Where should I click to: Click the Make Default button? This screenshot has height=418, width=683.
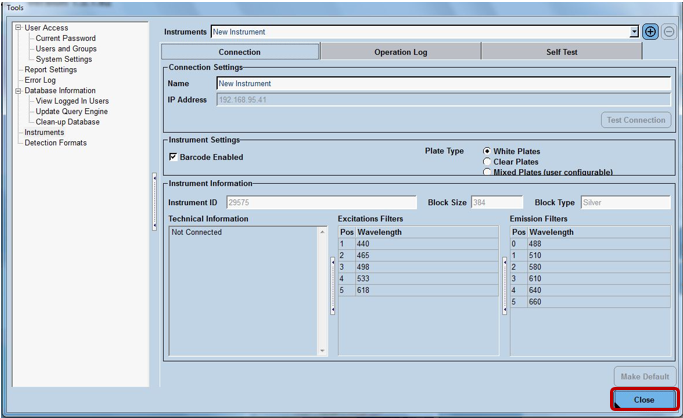tap(643, 374)
